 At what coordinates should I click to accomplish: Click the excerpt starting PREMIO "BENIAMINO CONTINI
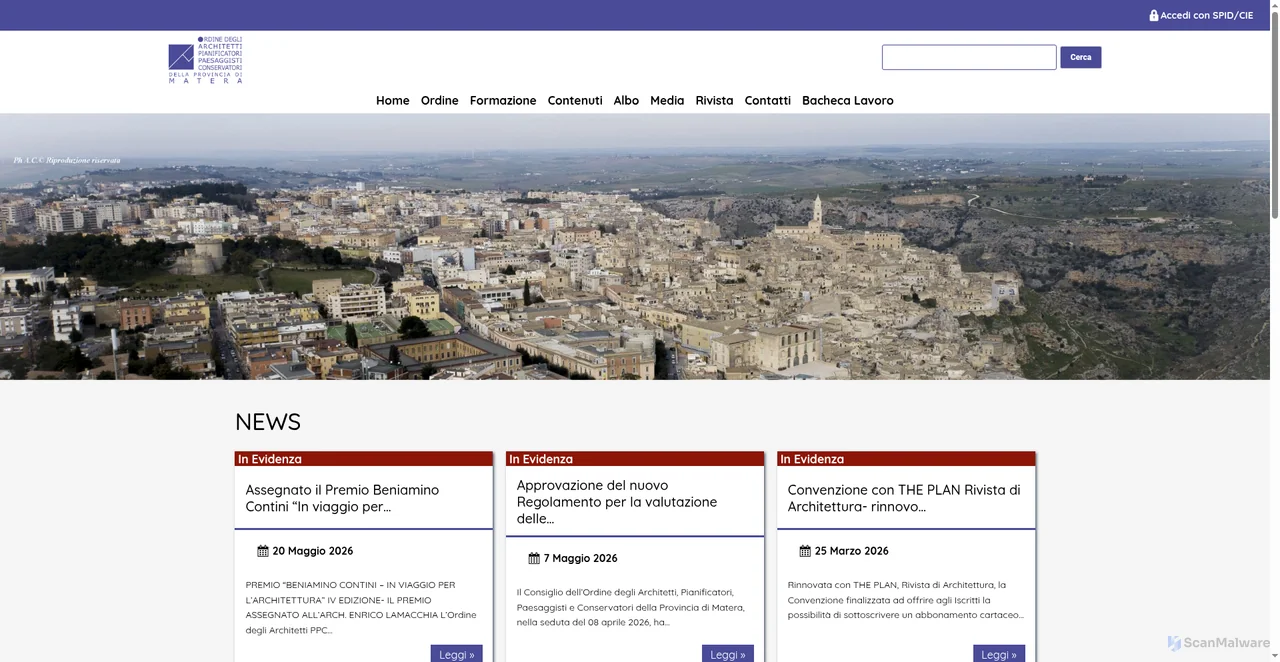[x=361, y=607]
